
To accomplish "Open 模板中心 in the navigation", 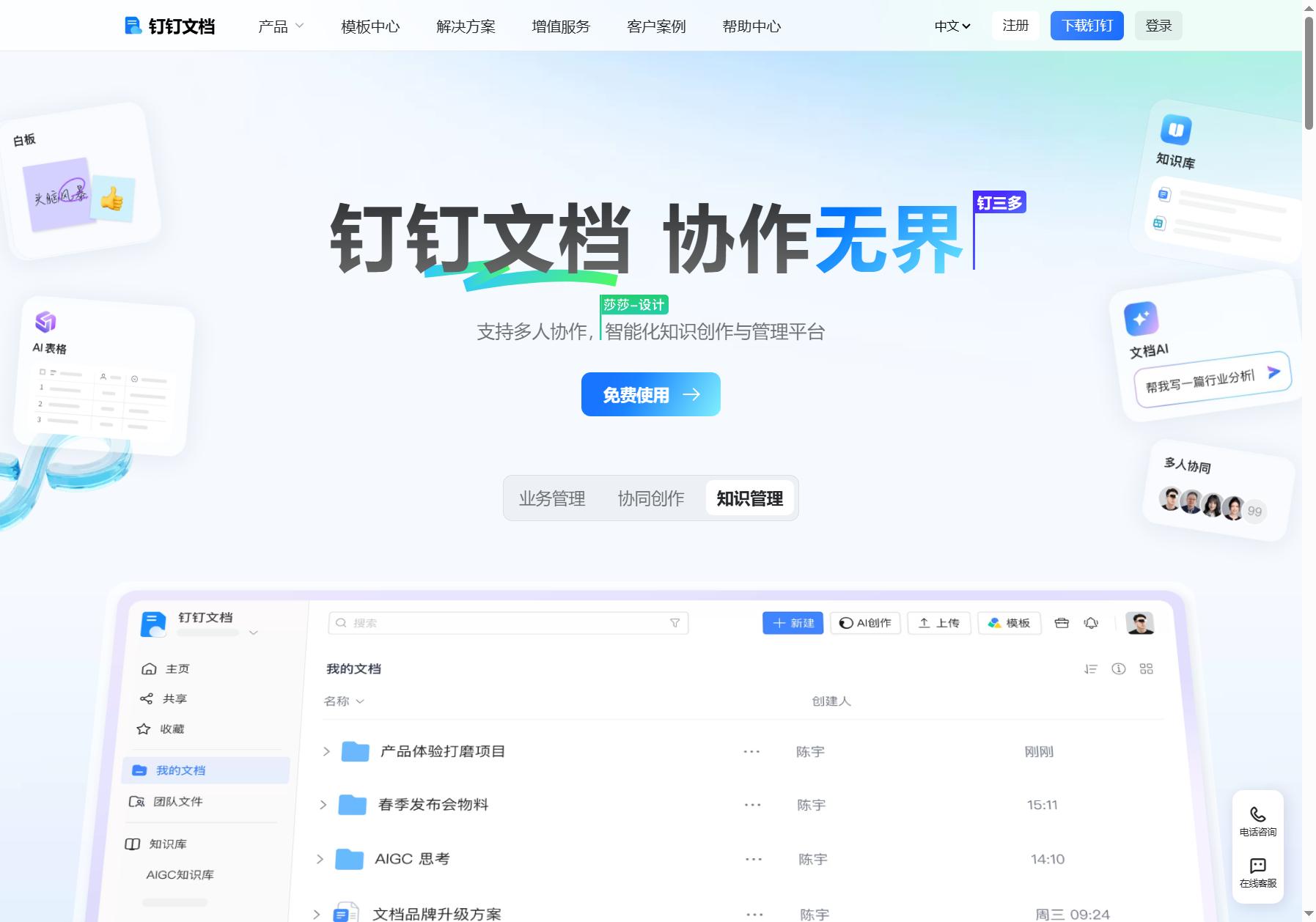I will coord(370,26).
